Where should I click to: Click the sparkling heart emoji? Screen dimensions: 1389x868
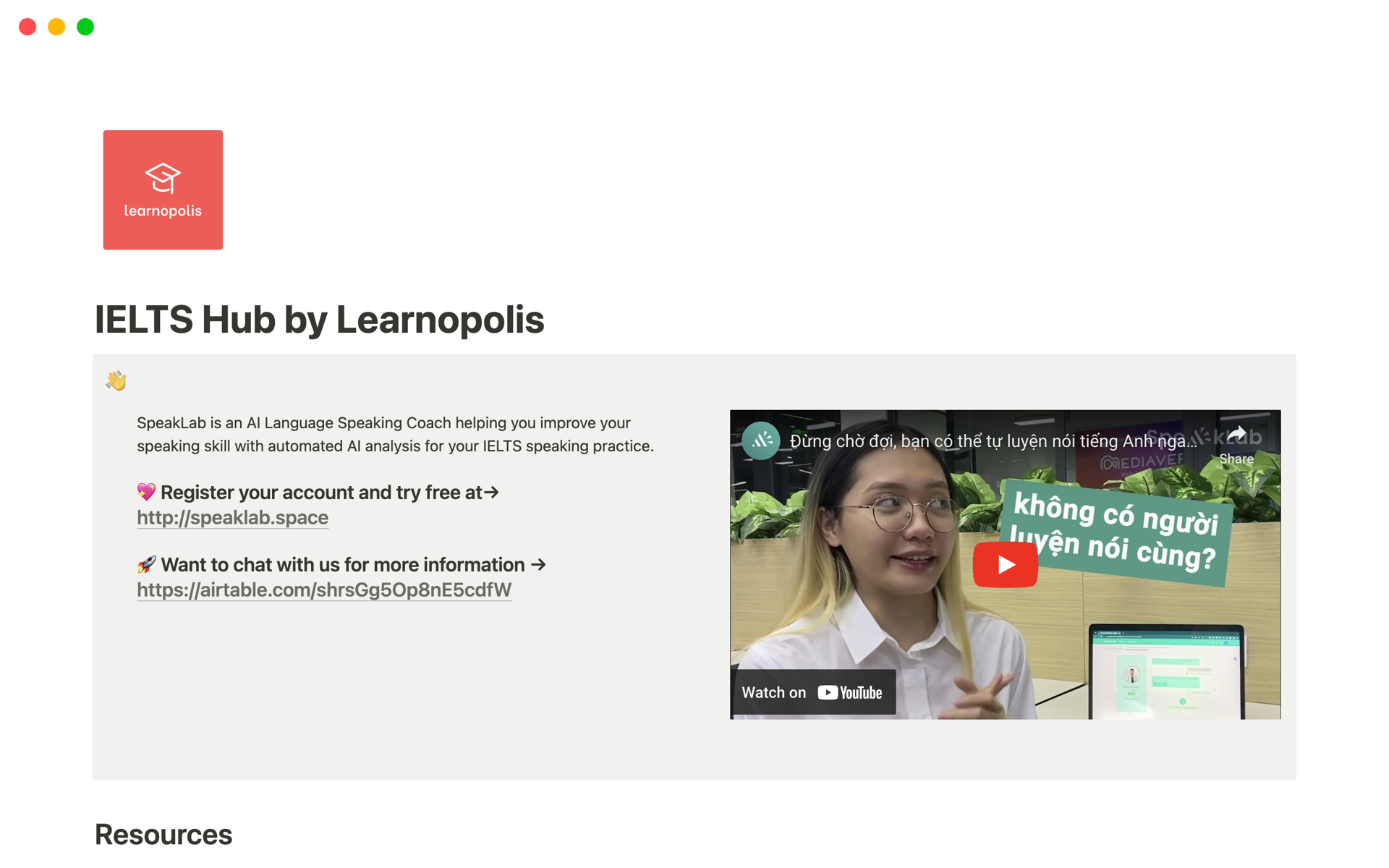coord(147,492)
